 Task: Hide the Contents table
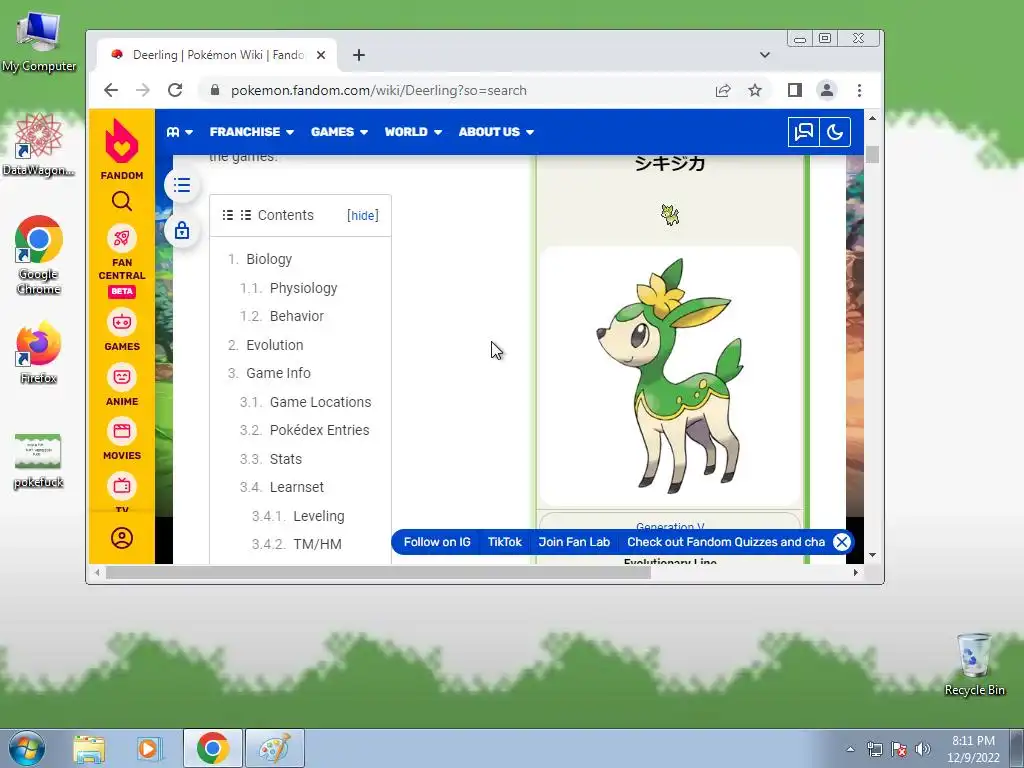coord(362,216)
